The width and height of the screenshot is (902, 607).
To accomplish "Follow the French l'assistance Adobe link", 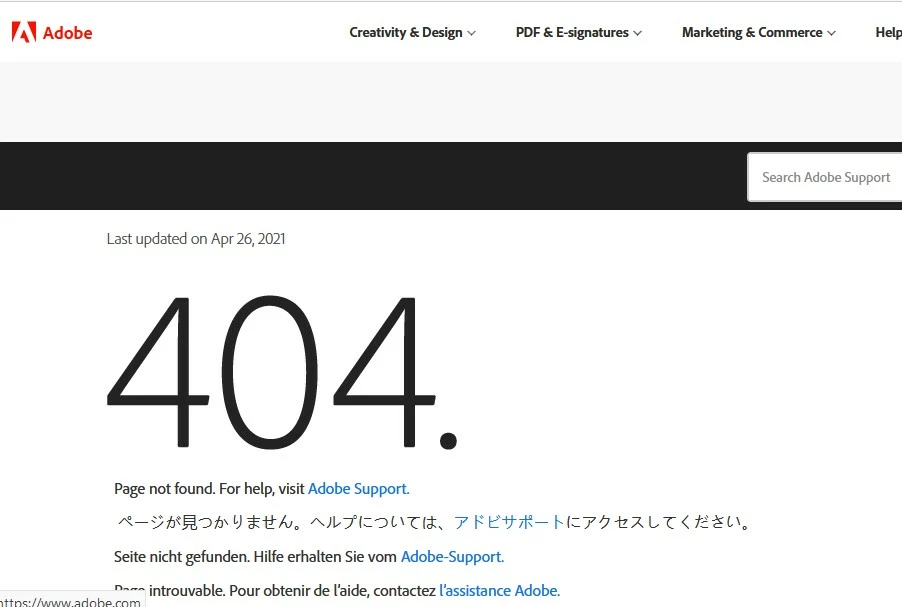I will [x=499, y=590].
